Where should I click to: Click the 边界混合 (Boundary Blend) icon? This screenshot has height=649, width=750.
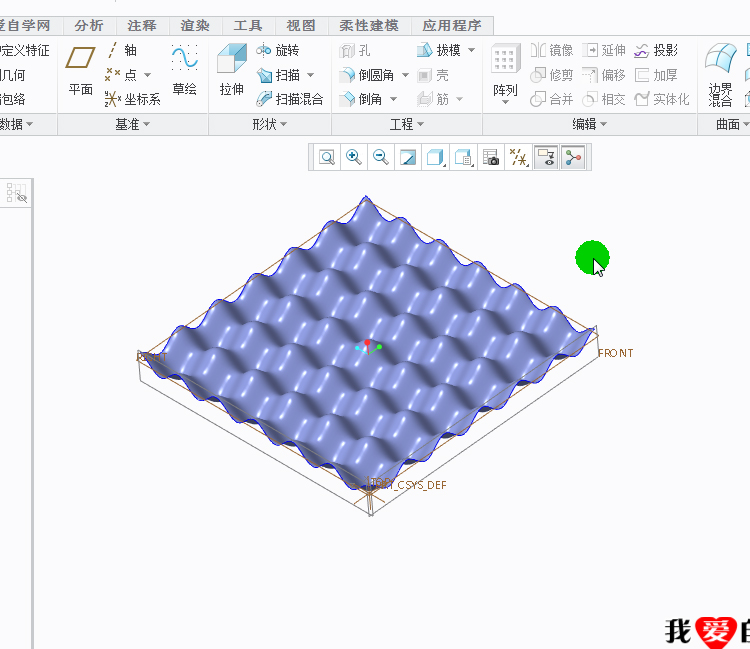[x=720, y=73]
